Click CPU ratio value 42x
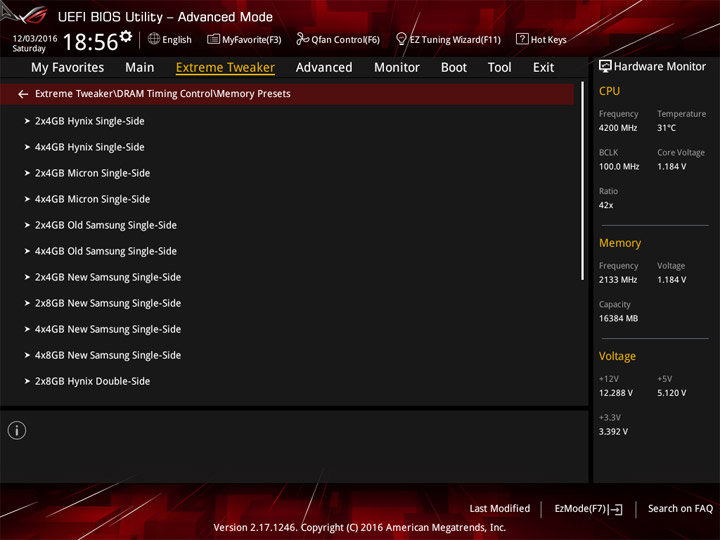The width and height of the screenshot is (720, 540). pos(606,205)
